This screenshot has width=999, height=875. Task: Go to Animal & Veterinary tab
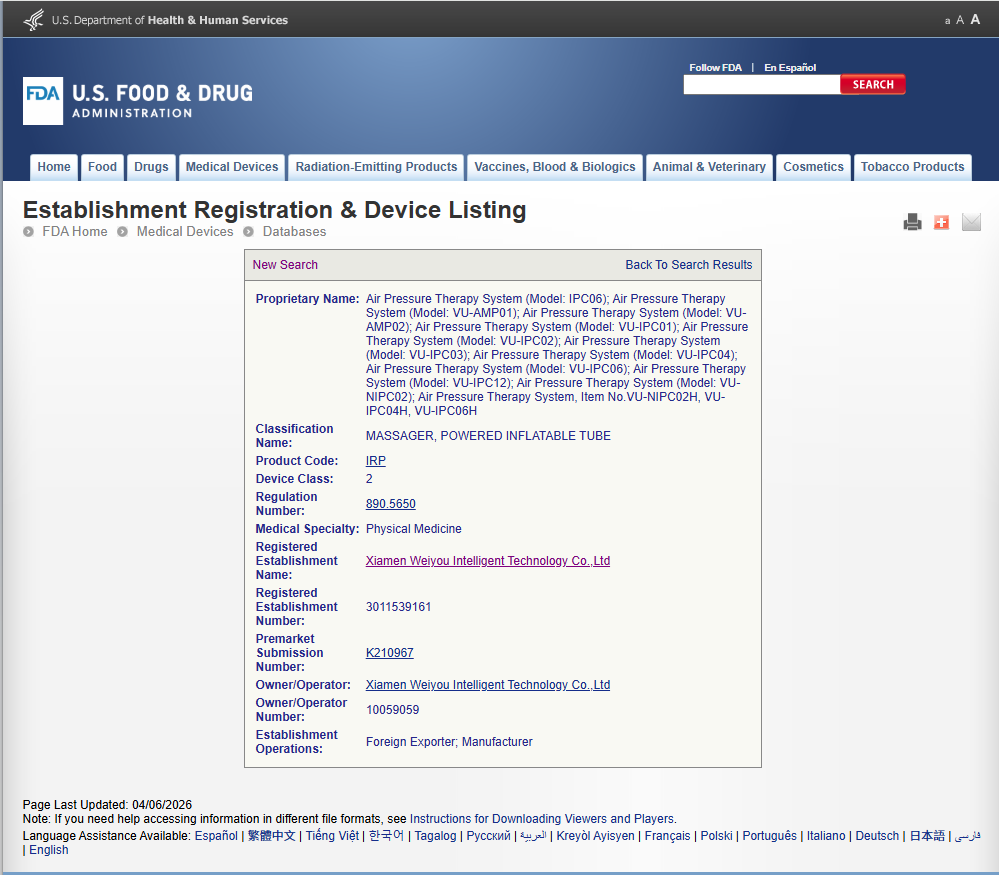point(709,167)
